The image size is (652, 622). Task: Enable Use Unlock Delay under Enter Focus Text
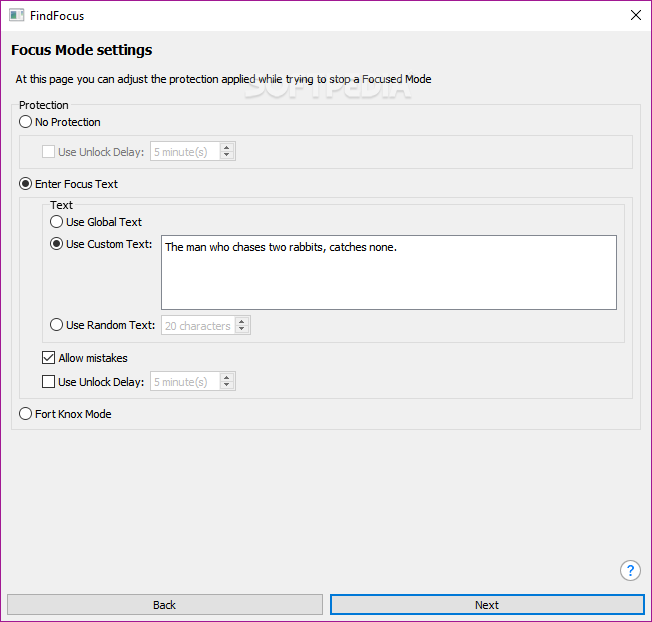[x=48, y=382]
